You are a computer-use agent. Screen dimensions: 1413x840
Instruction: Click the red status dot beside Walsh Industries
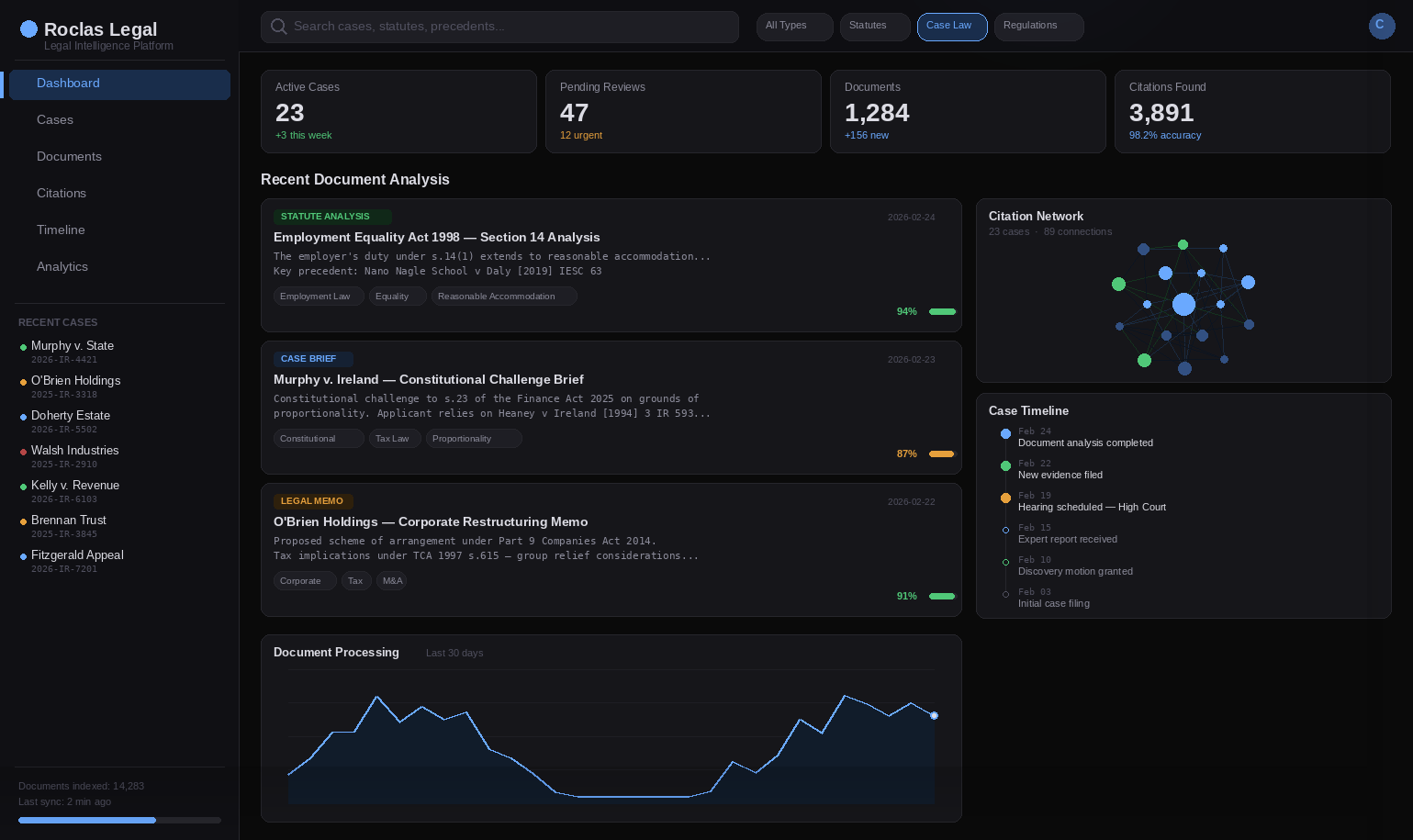[x=22, y=454]
